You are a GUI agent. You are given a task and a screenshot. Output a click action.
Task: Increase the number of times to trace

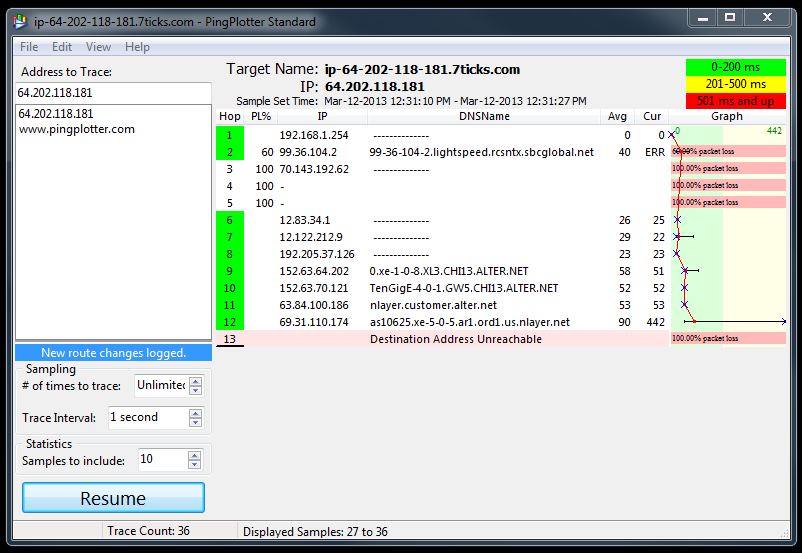[195, 381]
